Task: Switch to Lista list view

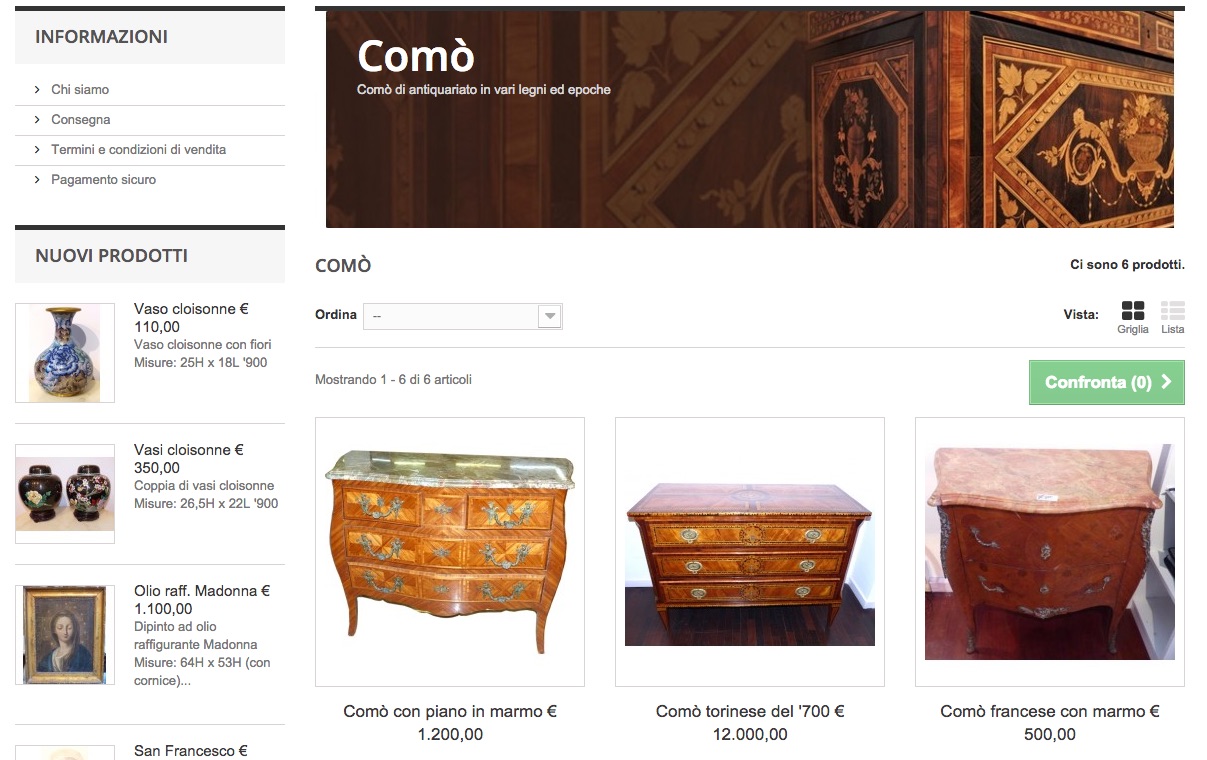Action: (1172, 317)
